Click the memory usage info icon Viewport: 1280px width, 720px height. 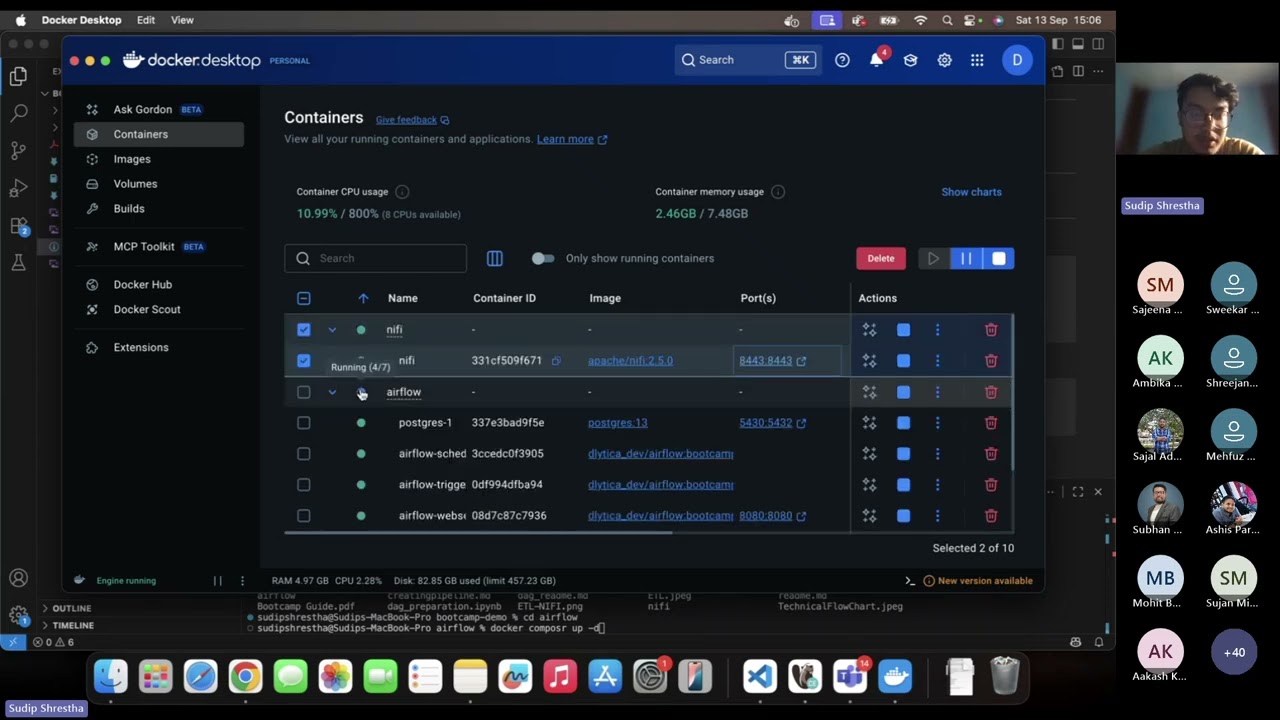point(778,192)
